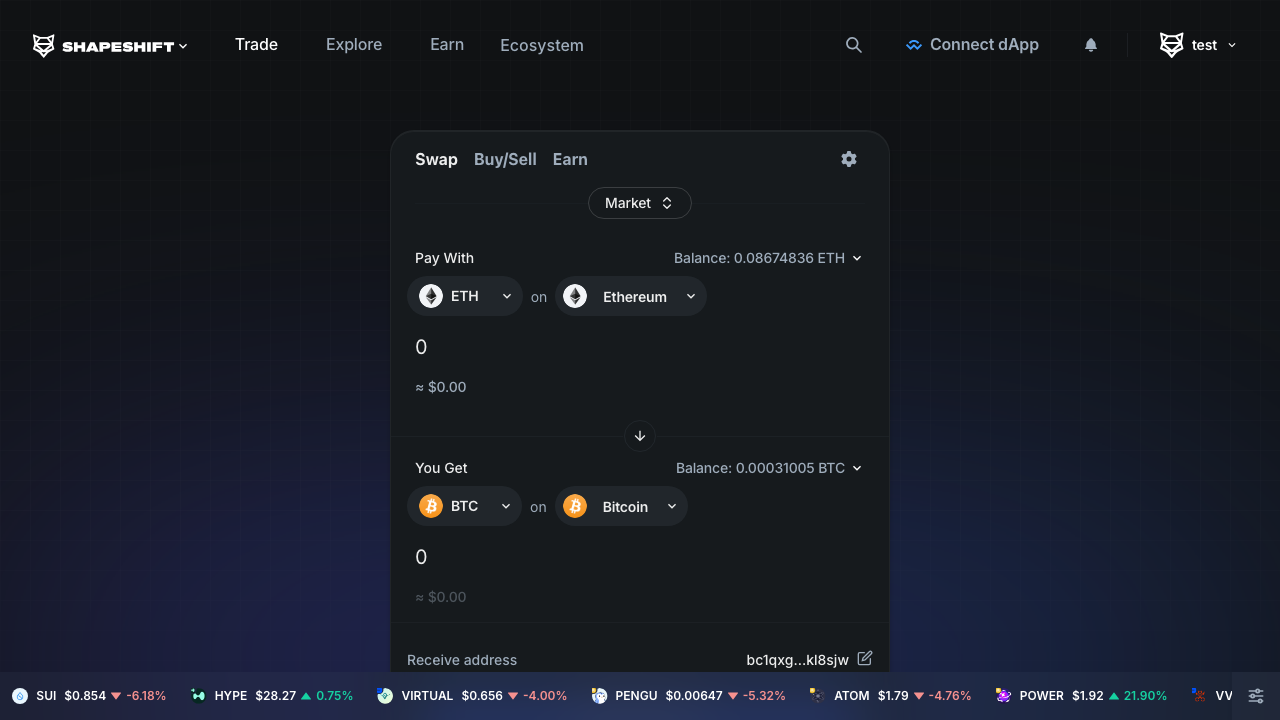The height and width of the screenshot is (720, 1280).
Task: Click the bc1qxg...kl8sjw receive address
Action: click(796, 659)
